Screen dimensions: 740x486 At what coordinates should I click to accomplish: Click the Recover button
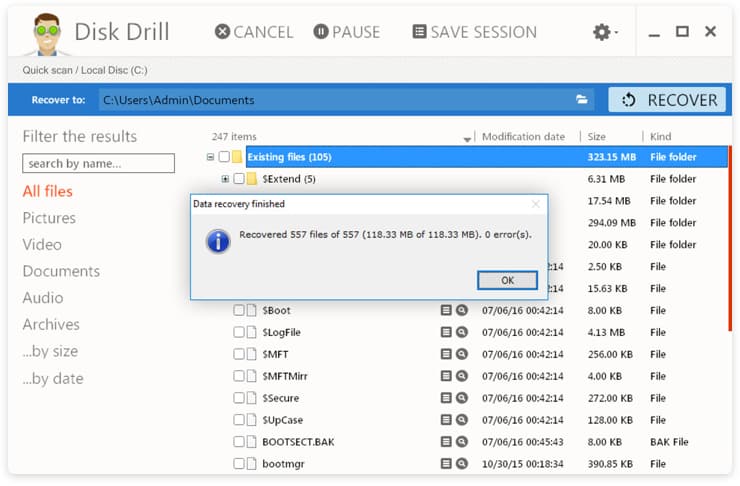point(667,100)
